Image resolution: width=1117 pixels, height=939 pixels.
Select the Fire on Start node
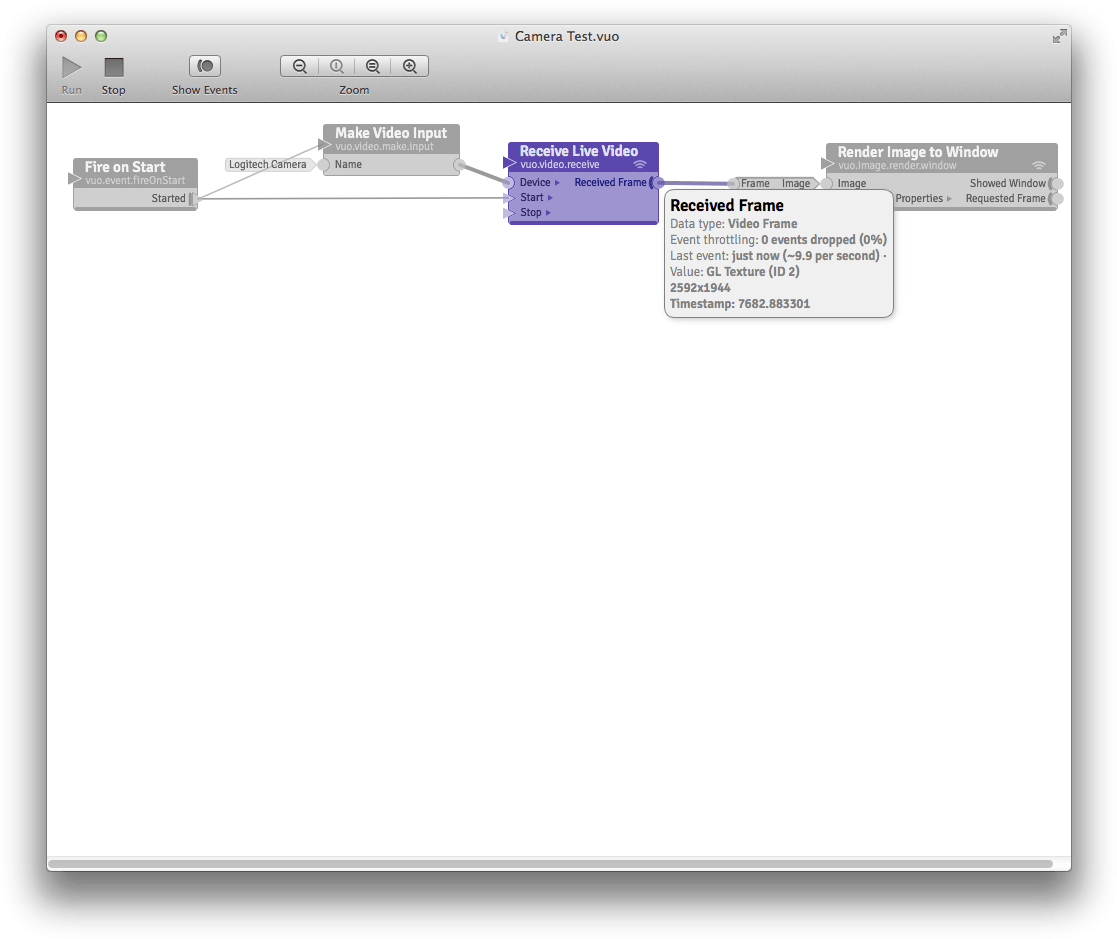tap(125, 167)
